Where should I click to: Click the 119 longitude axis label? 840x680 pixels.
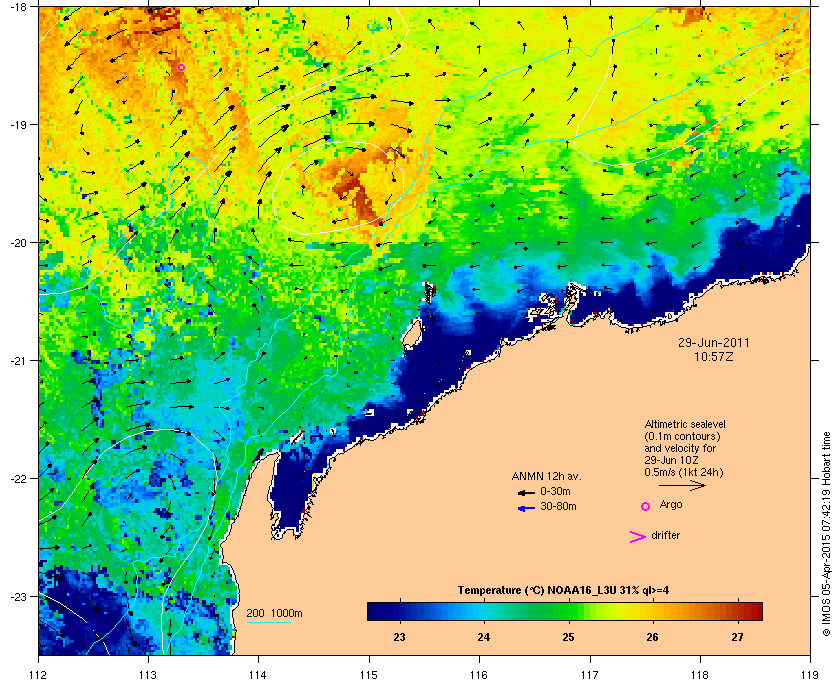pos(810,675)
